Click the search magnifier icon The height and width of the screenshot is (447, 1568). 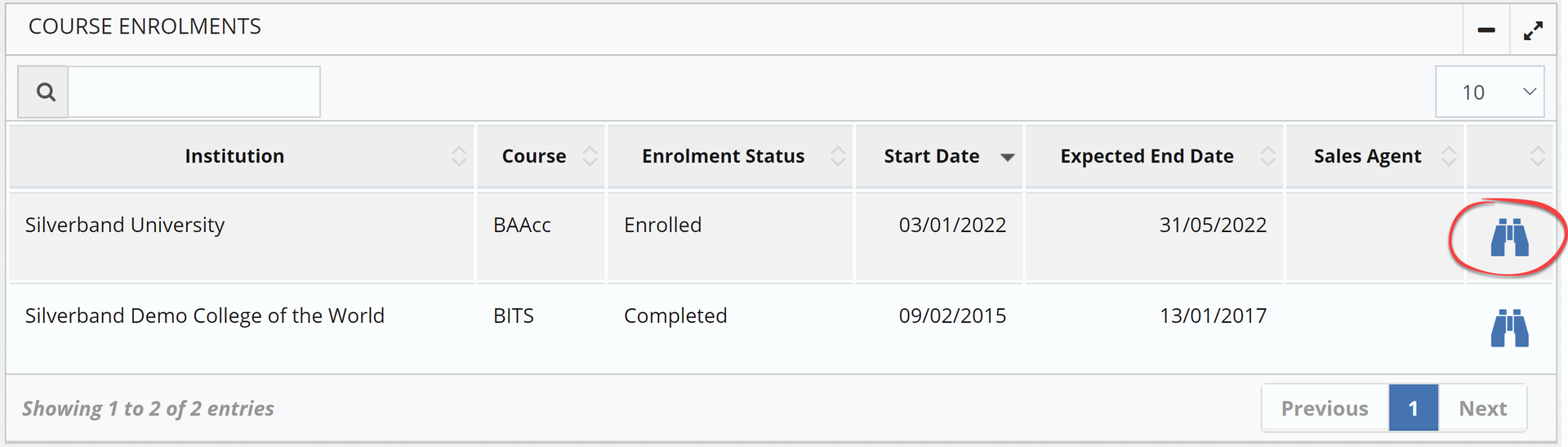click(x=46, y=92)
